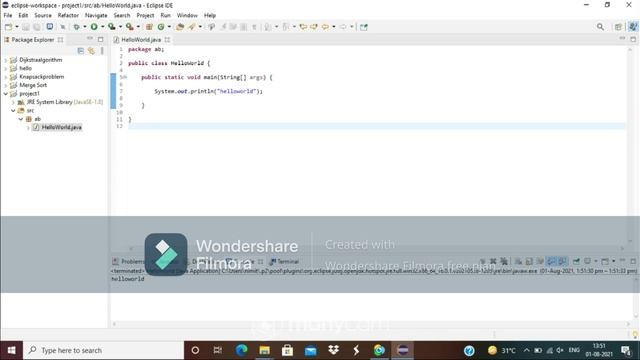Expand JRE System Library node
Screen dimensions: 640x360
13,102
